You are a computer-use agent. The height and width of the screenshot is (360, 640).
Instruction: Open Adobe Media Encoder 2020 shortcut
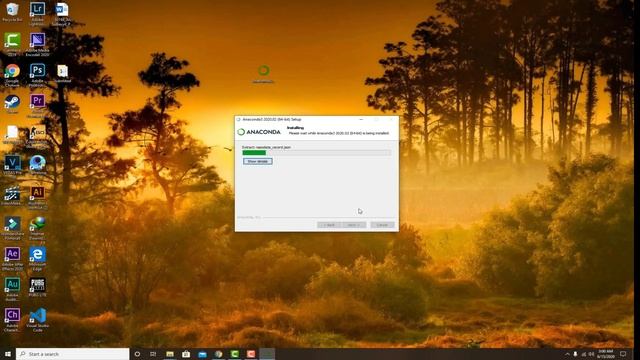pos(37,44)
